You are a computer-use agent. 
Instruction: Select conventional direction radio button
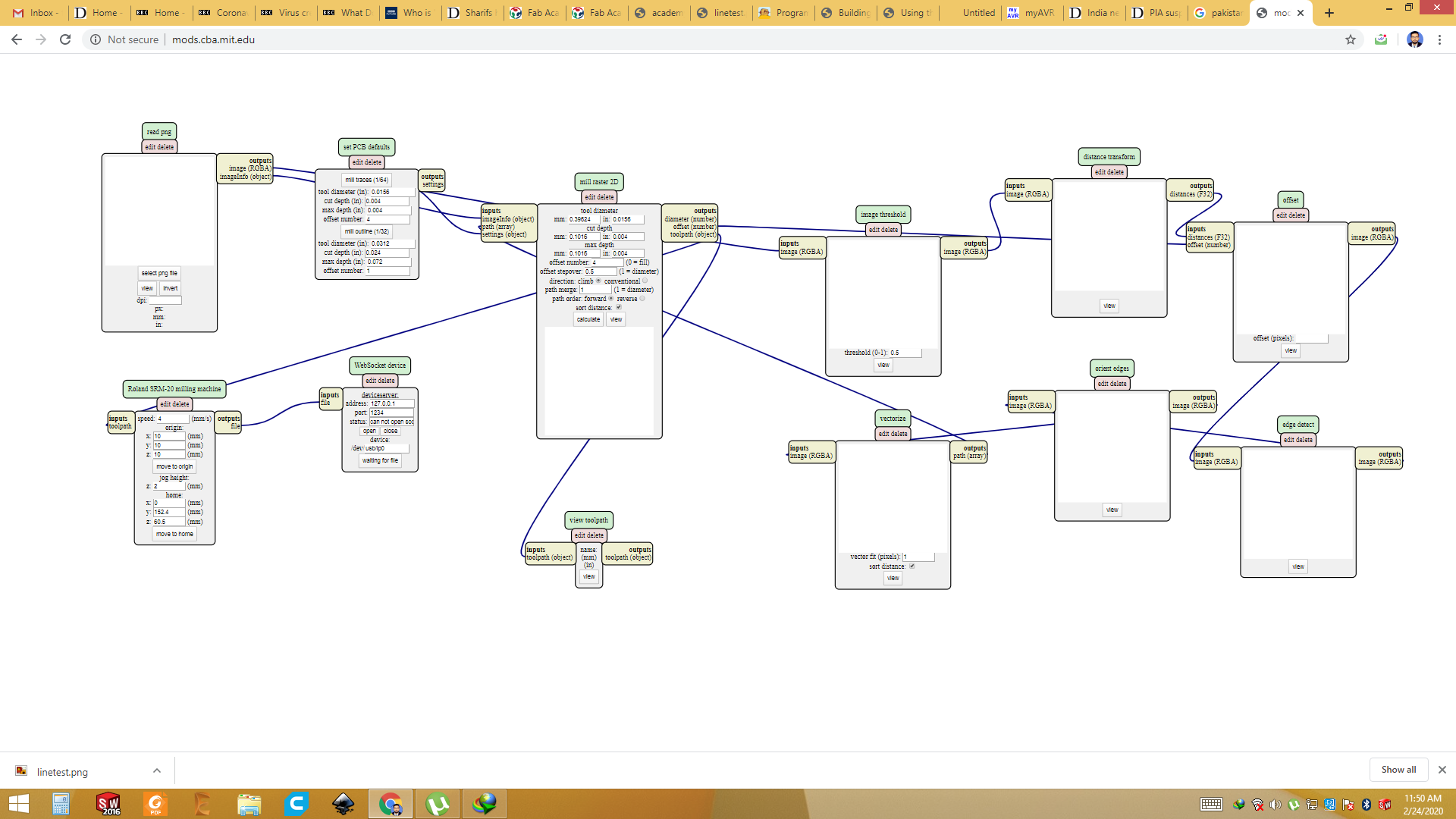point(645,281)
